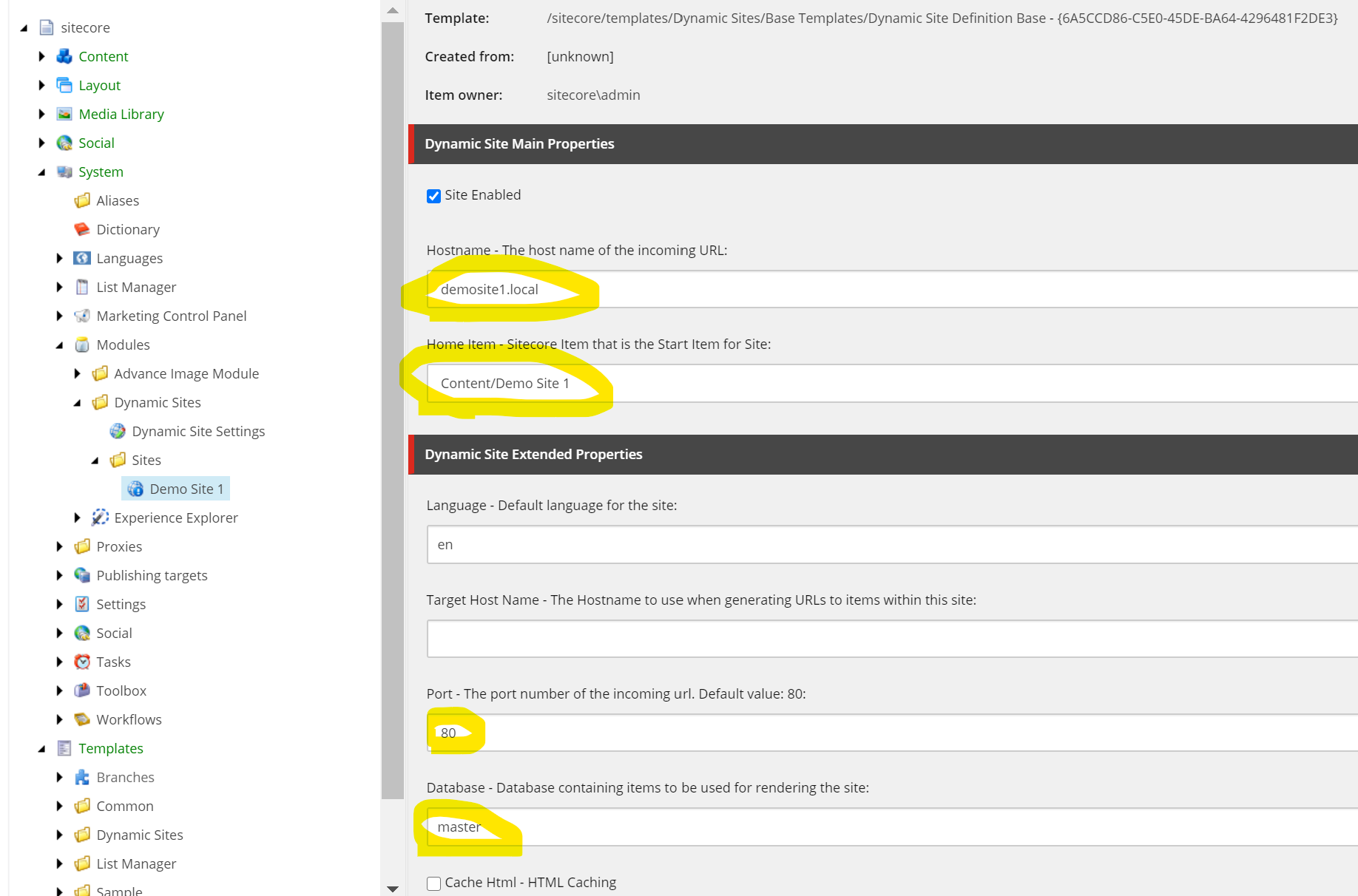Click the Content node icon

(64, 56)
